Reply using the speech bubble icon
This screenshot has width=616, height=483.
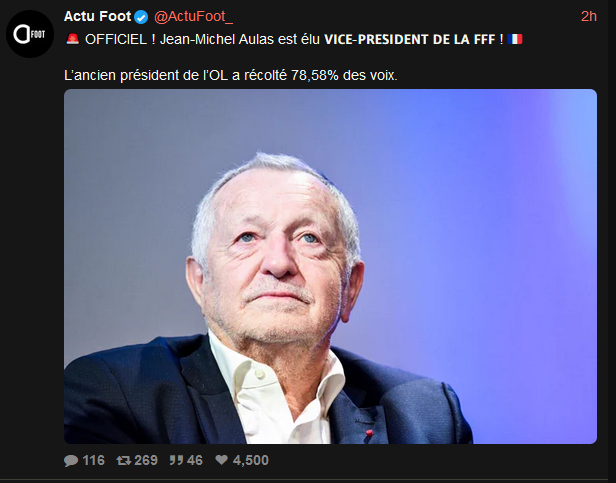(x=71, y=460)
